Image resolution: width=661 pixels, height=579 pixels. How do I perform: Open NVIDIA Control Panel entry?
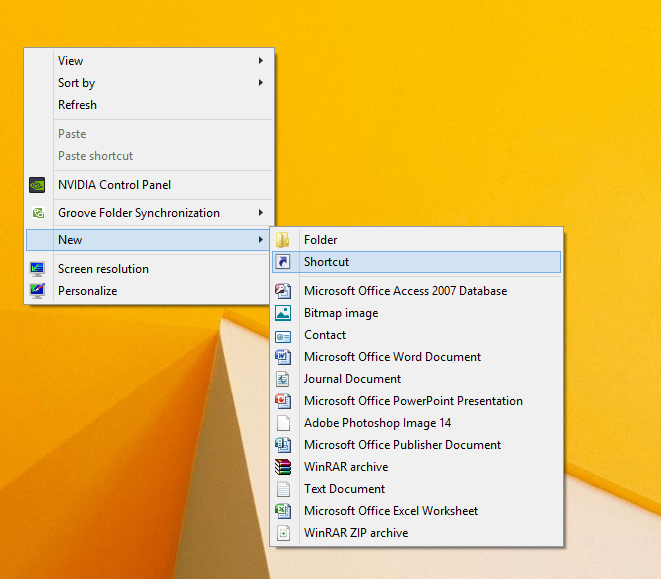(149, 185)
